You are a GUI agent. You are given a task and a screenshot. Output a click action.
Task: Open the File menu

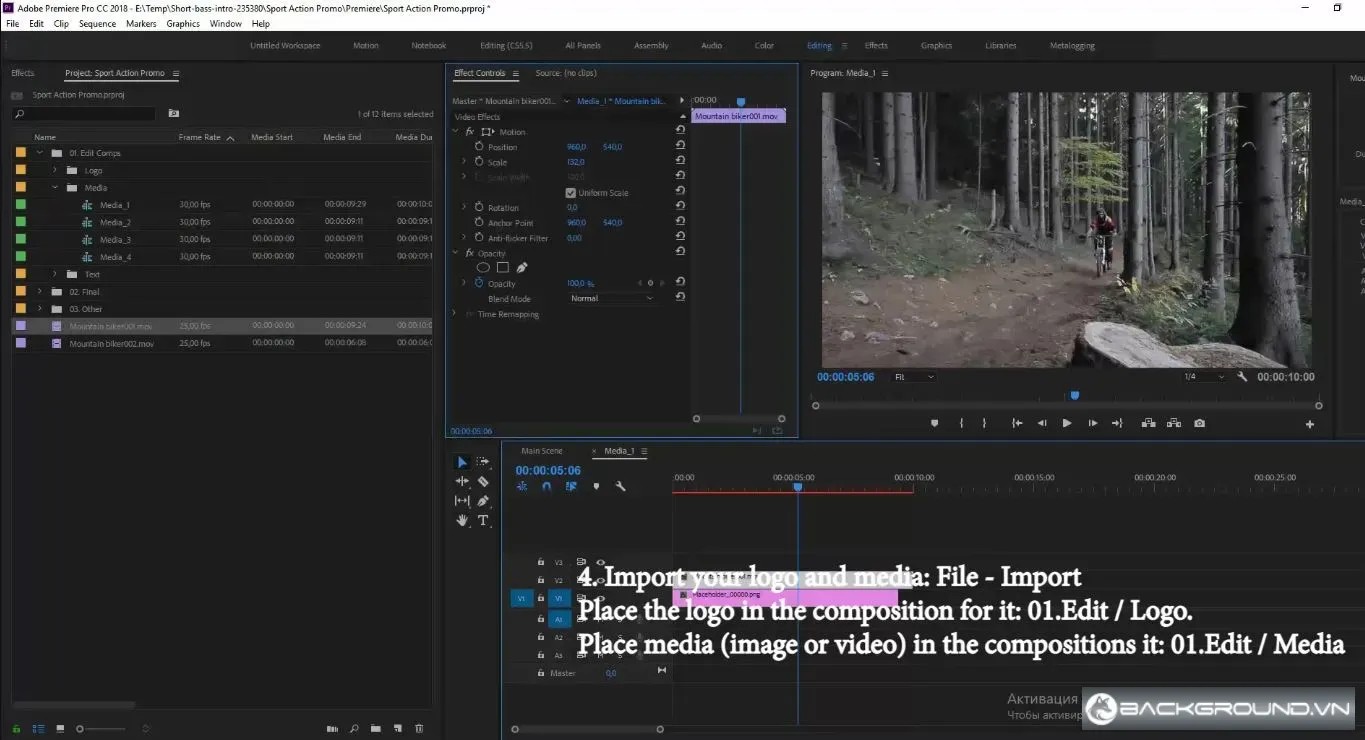(x=13, y=23)
